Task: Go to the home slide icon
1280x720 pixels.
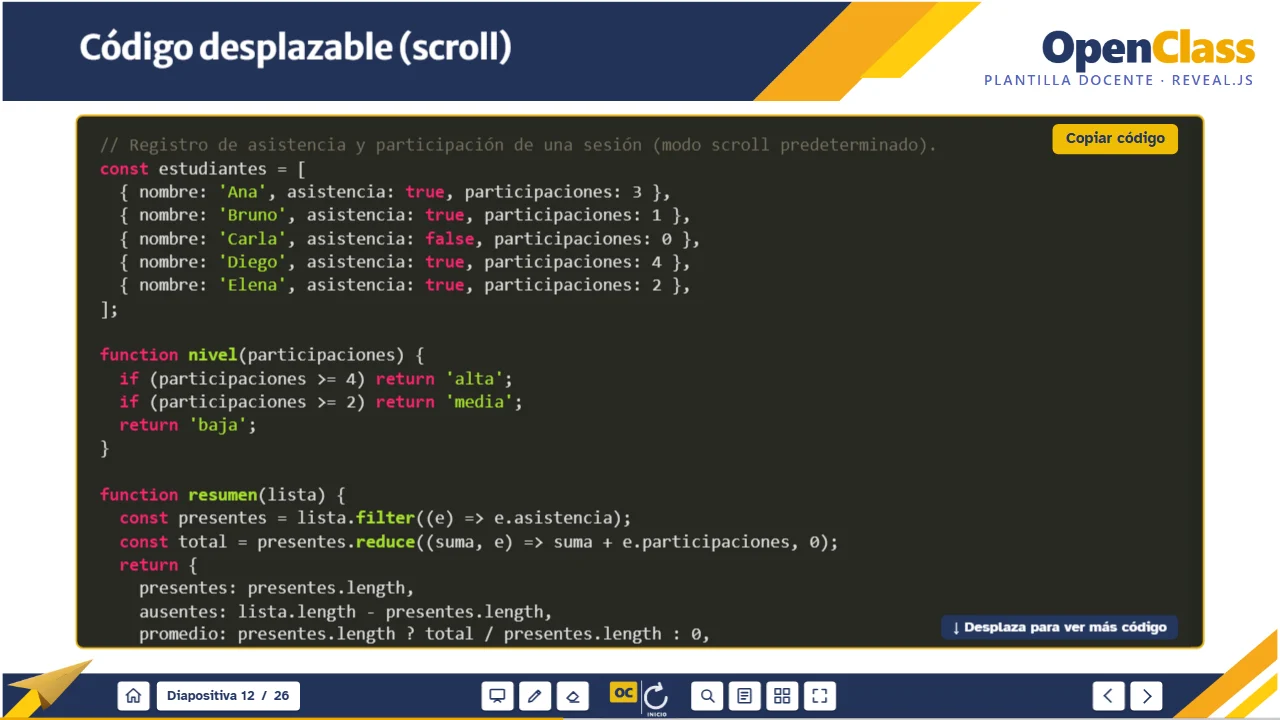Action: (133, 696)
